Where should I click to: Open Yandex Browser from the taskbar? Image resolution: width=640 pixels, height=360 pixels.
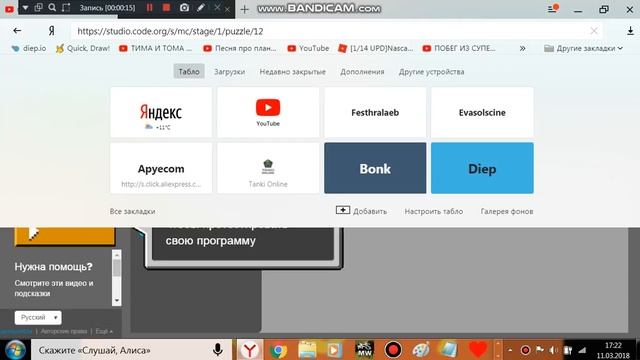[x=250, y=350]
